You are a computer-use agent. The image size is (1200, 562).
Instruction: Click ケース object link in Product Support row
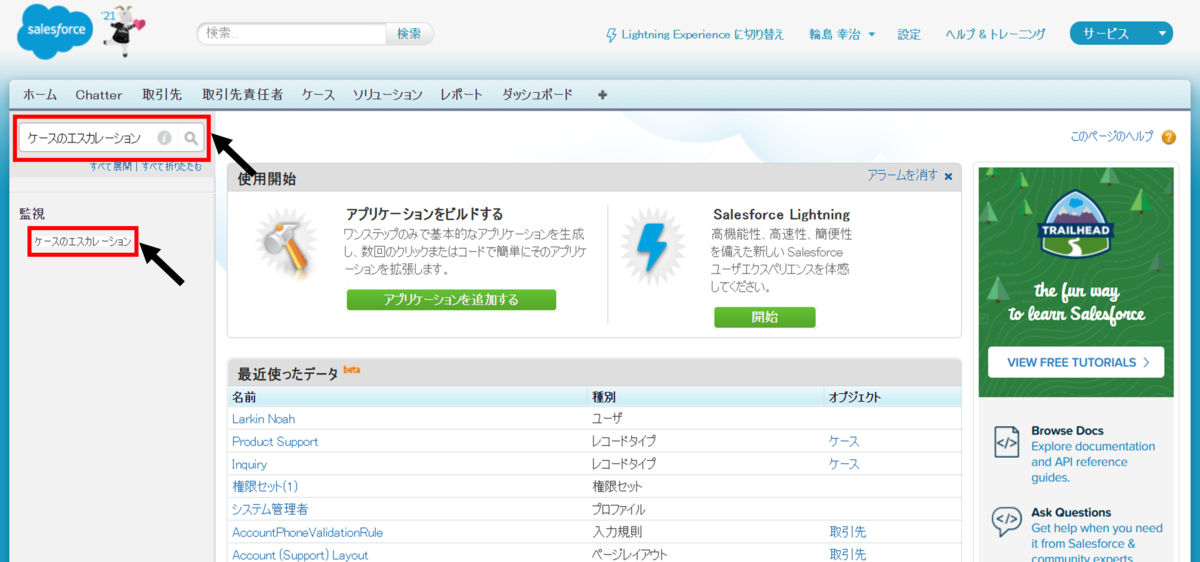point(844,442)
